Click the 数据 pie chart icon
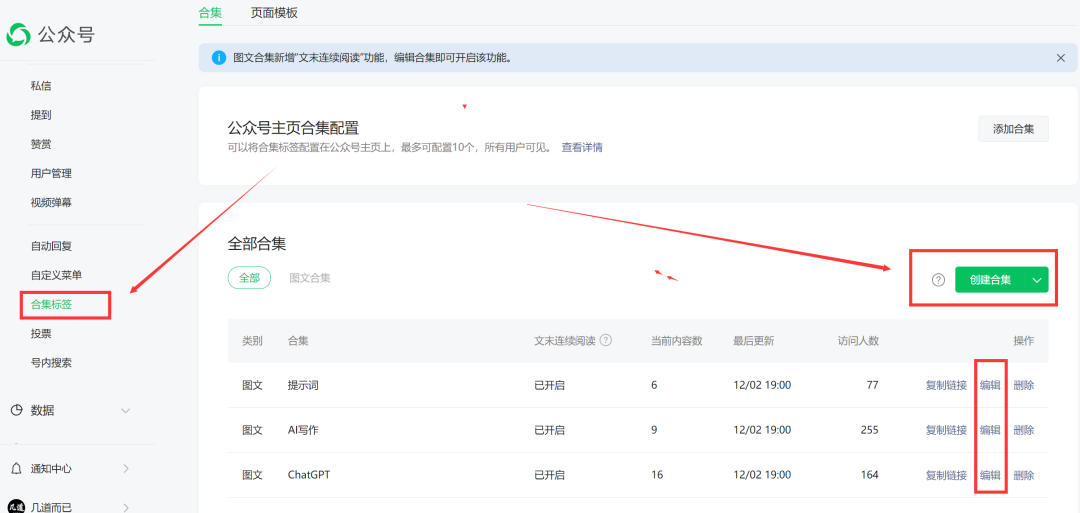This screenshot has width=1080, height=513. pos(17,410)
